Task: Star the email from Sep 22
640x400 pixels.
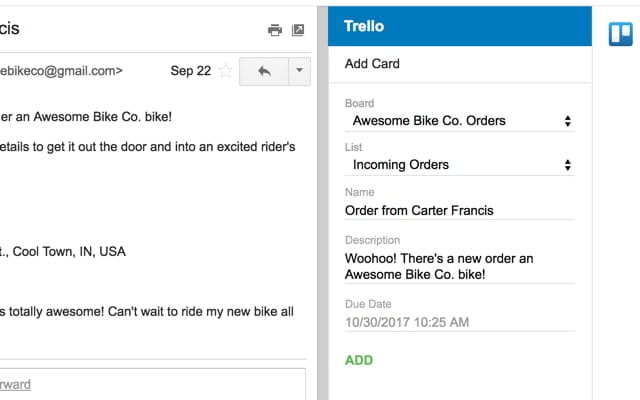Action: 226,71
